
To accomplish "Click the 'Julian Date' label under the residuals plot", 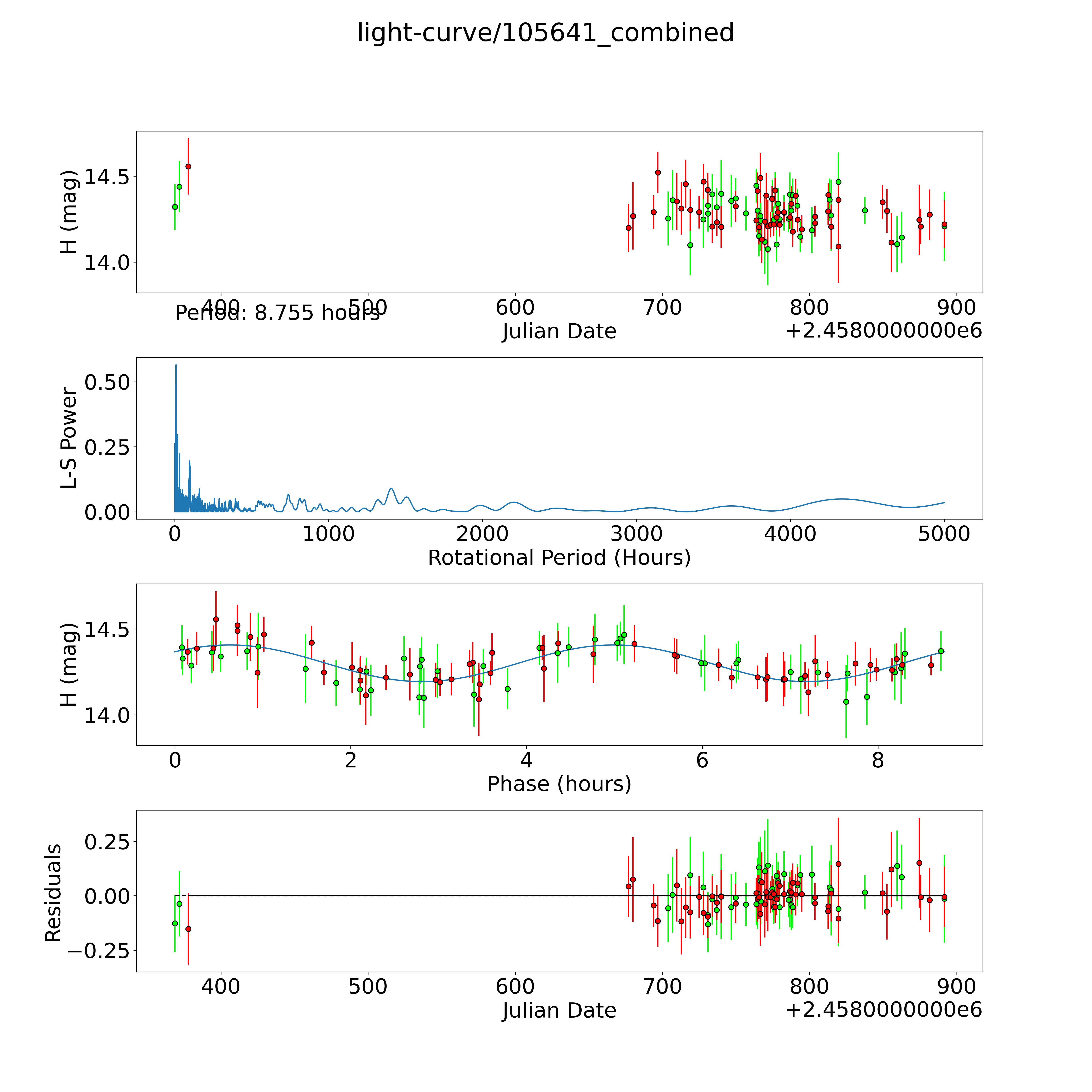I will 559,1011.
